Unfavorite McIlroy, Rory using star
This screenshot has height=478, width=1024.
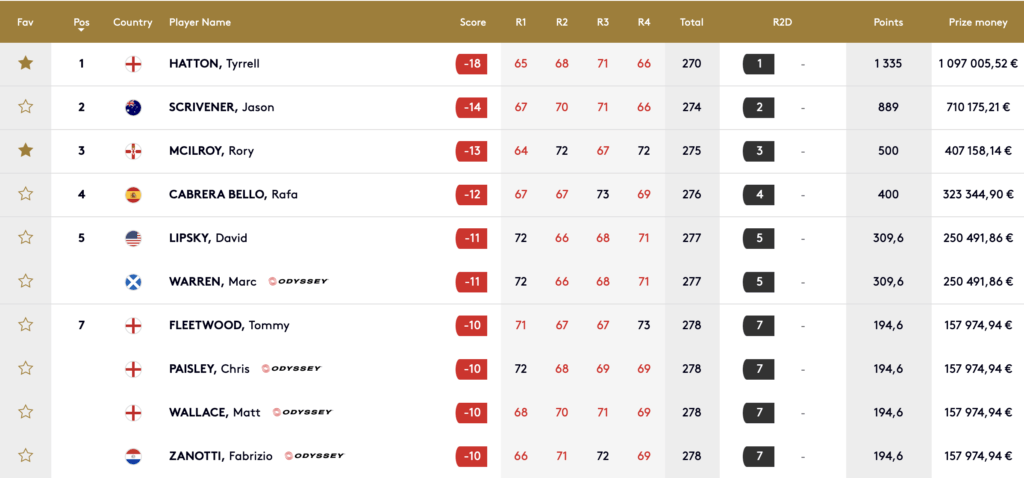(x=26, y=150)
